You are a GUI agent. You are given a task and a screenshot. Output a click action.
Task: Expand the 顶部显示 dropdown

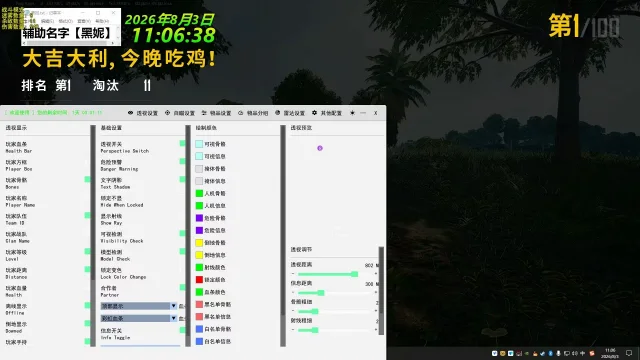(139, 306)
